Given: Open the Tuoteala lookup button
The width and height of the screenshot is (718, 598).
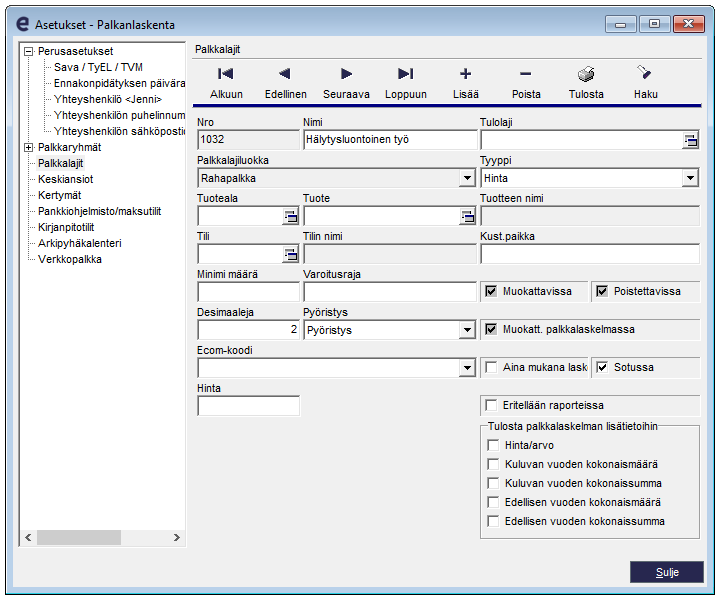Looking at the screenshot, I should pos(290,217).
